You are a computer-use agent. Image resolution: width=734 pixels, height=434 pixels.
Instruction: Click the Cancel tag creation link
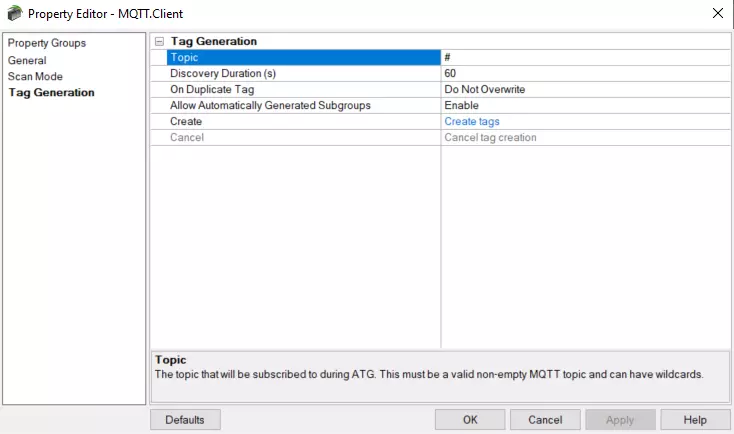coord(490,137)
